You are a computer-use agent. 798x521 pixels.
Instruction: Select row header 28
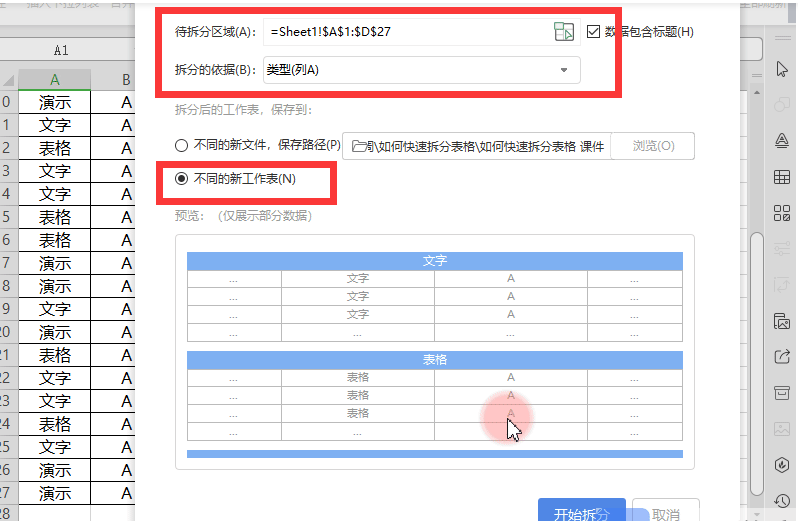coord(9,512)
